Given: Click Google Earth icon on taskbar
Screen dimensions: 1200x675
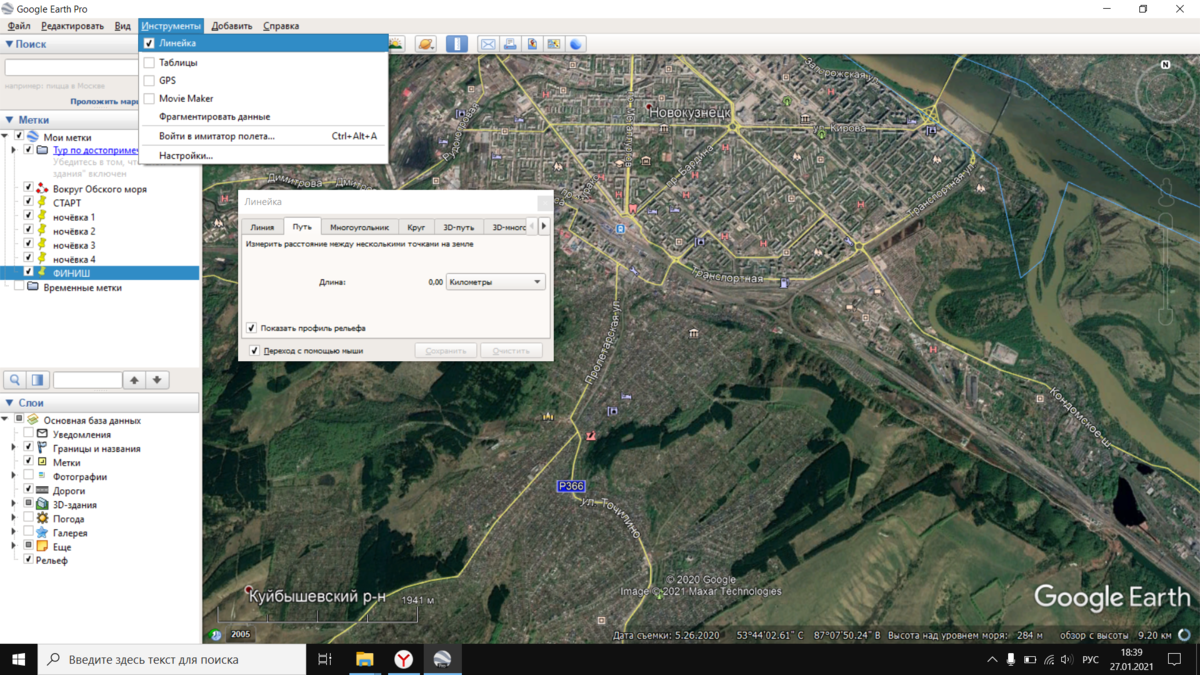Looking at the screenshot, I should (442, 659).
